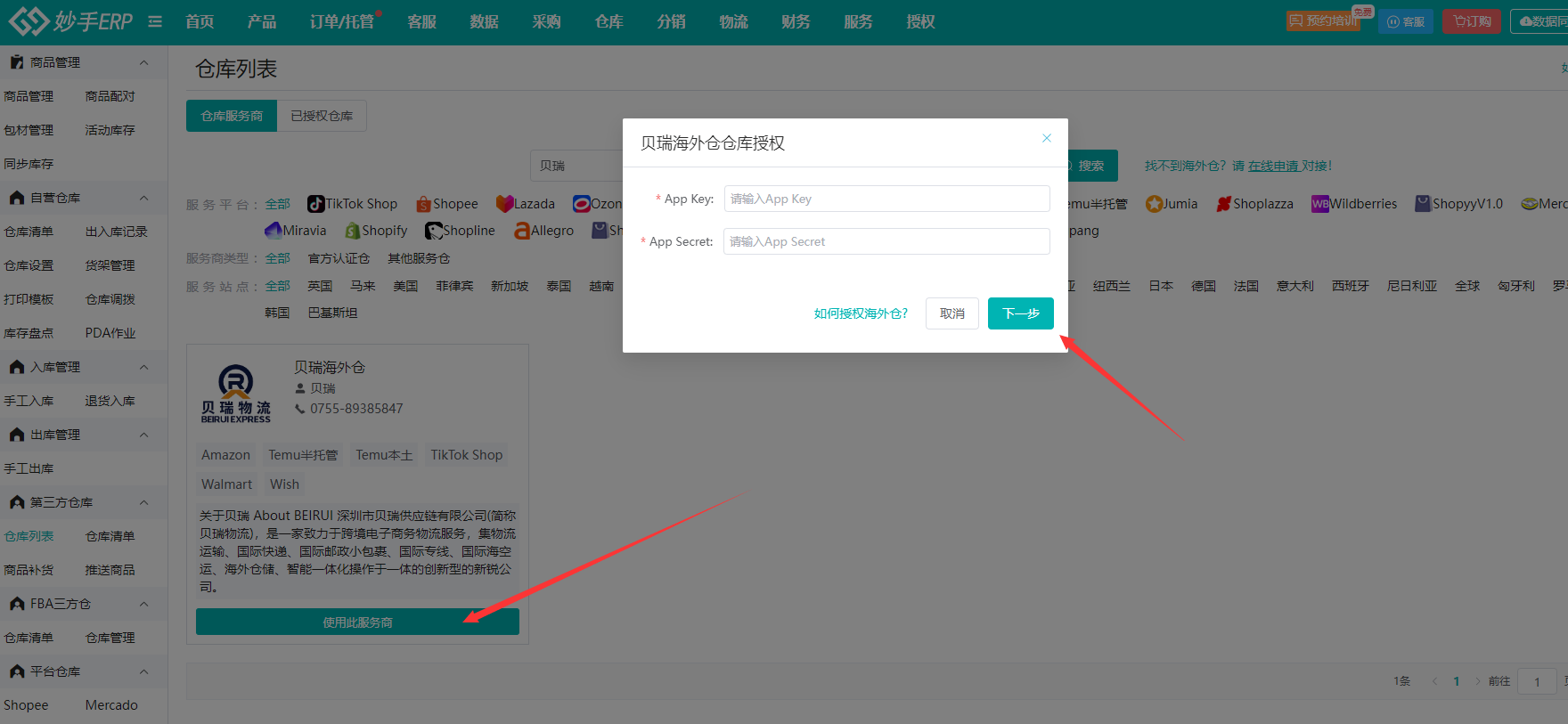1568x724 pixels.
Task: Choose the Jumia platform icon
Action: pos(1155,204)
